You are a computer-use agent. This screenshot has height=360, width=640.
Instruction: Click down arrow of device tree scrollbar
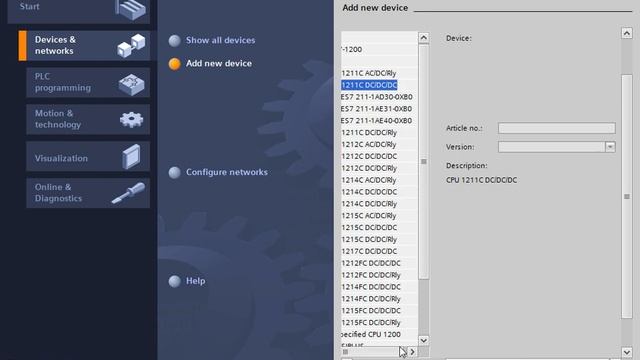pos(424,340)
